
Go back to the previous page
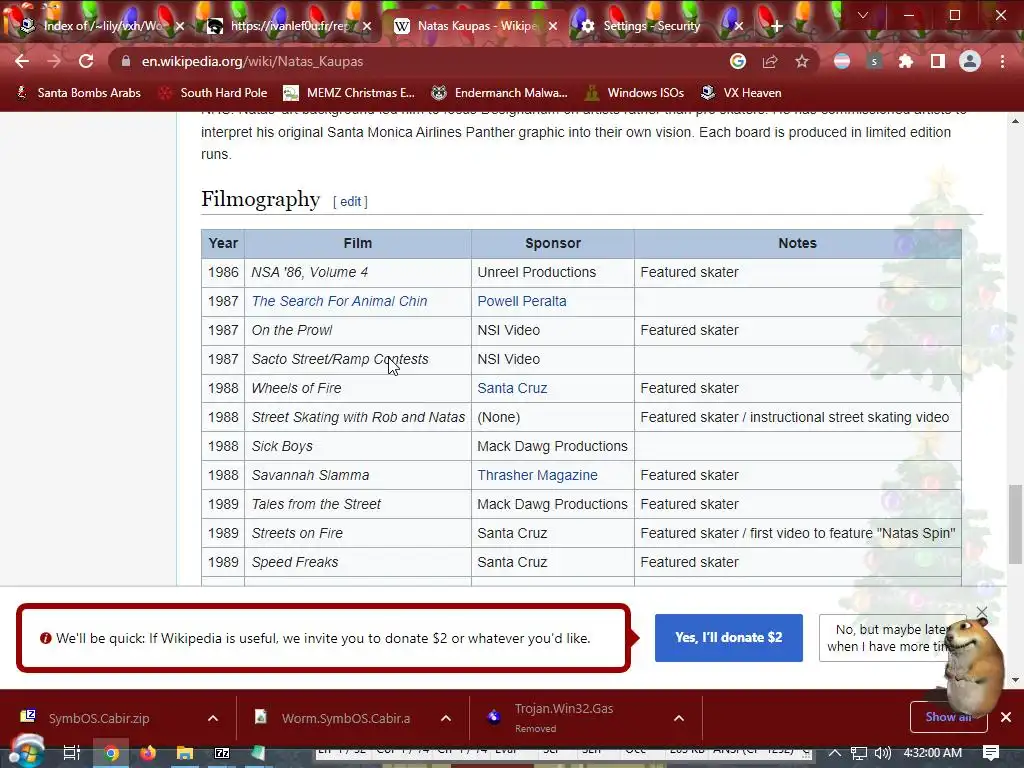click(22, 61)
